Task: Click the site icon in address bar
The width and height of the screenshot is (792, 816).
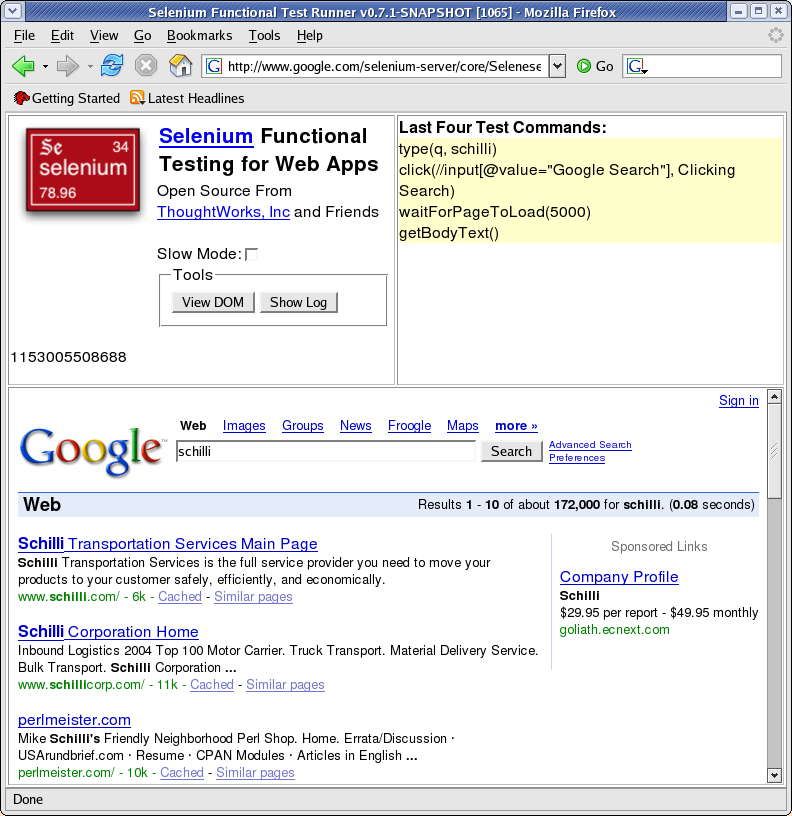Action: click(214, 66)
